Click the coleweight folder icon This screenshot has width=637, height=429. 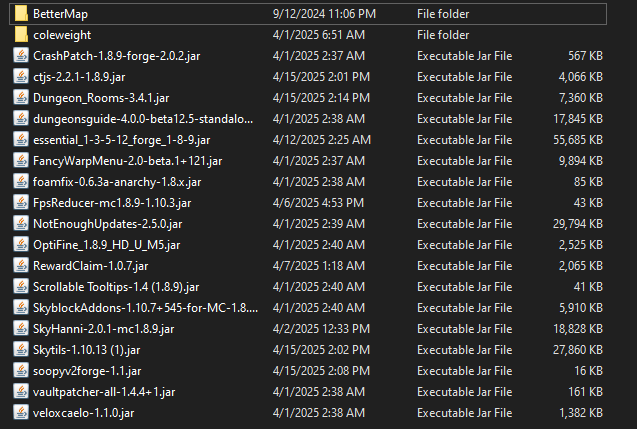pyautogui.click(x=21, y=35)
